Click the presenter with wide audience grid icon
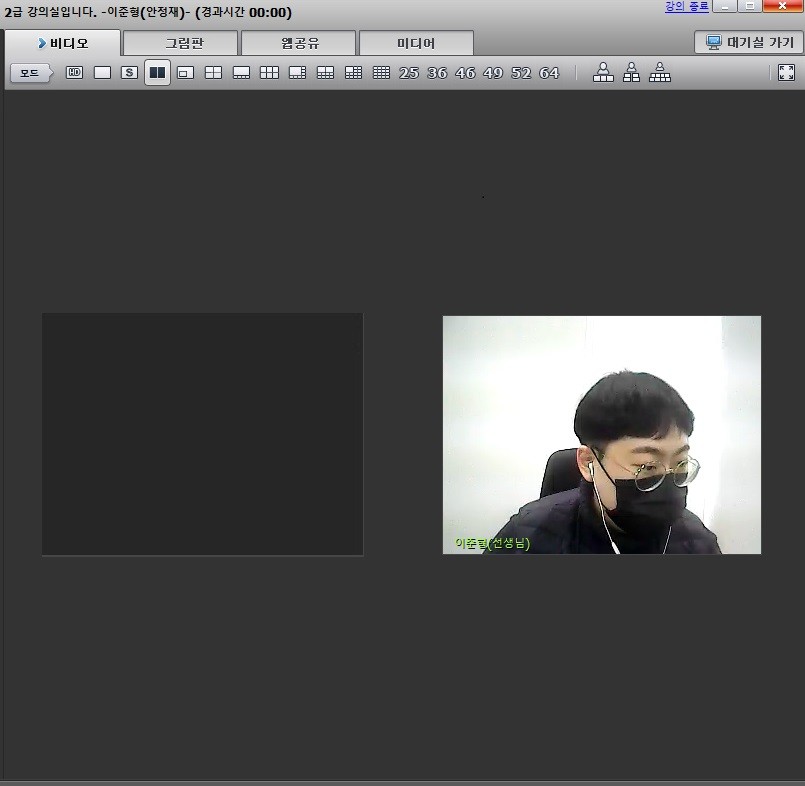The image size is (805, 786). pyautogui.click(x=660, y=73)
